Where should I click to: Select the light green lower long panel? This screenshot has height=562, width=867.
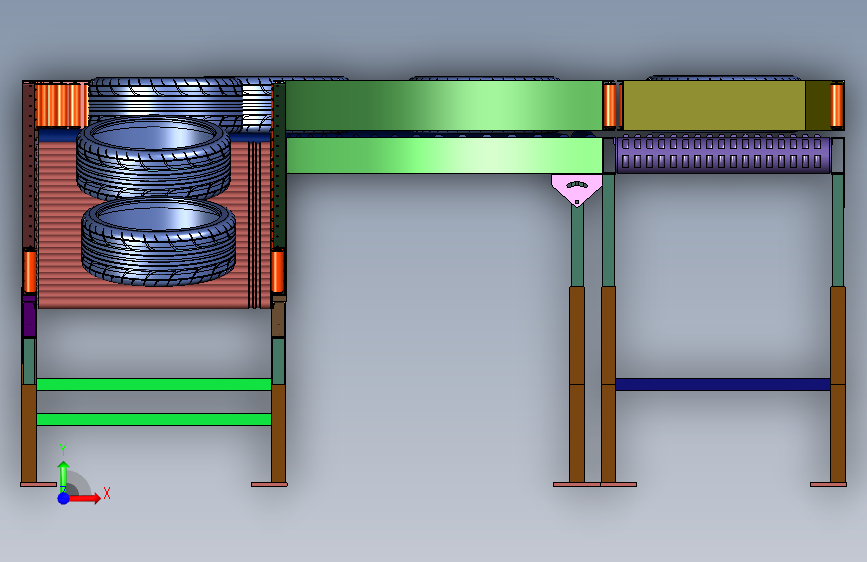click(444, 155)
